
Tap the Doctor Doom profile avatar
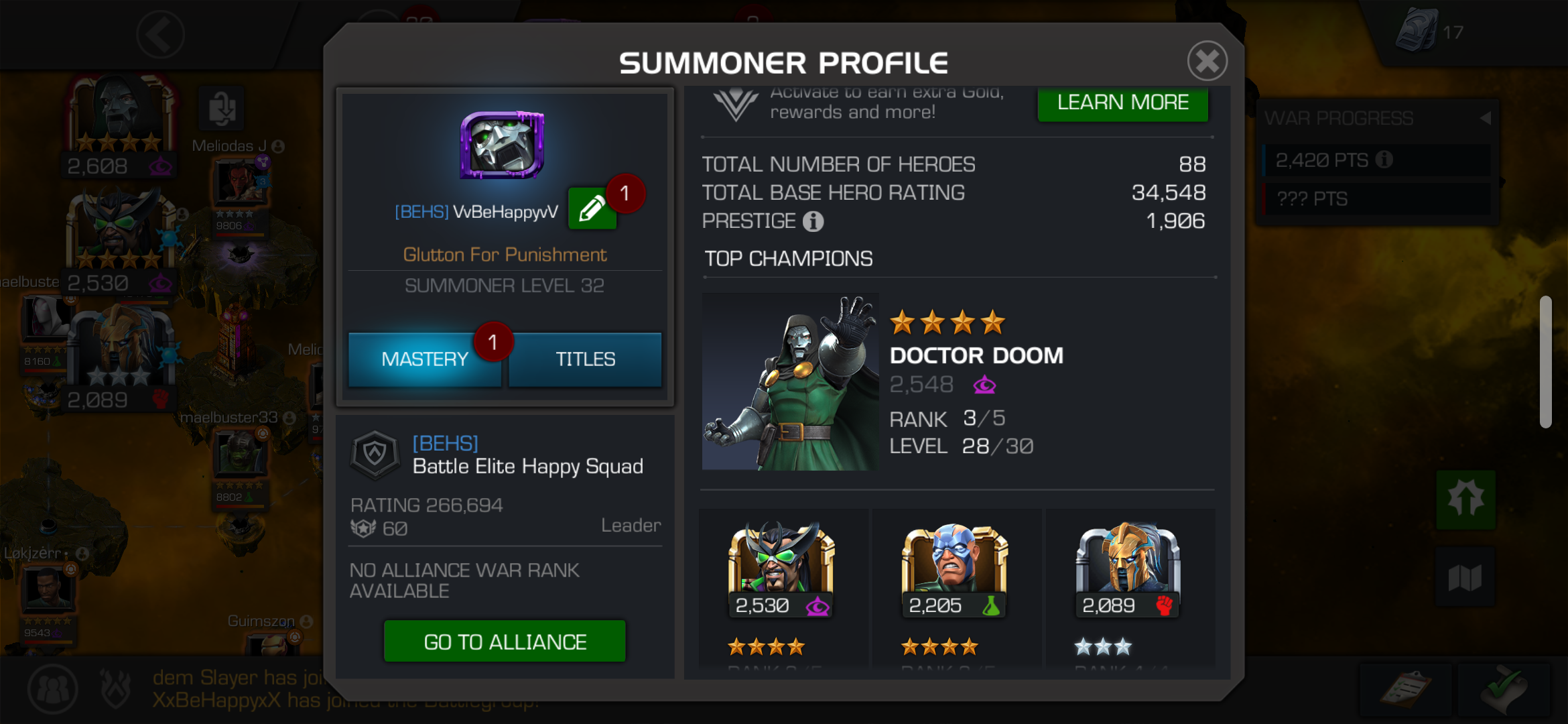tap(502, 145)
